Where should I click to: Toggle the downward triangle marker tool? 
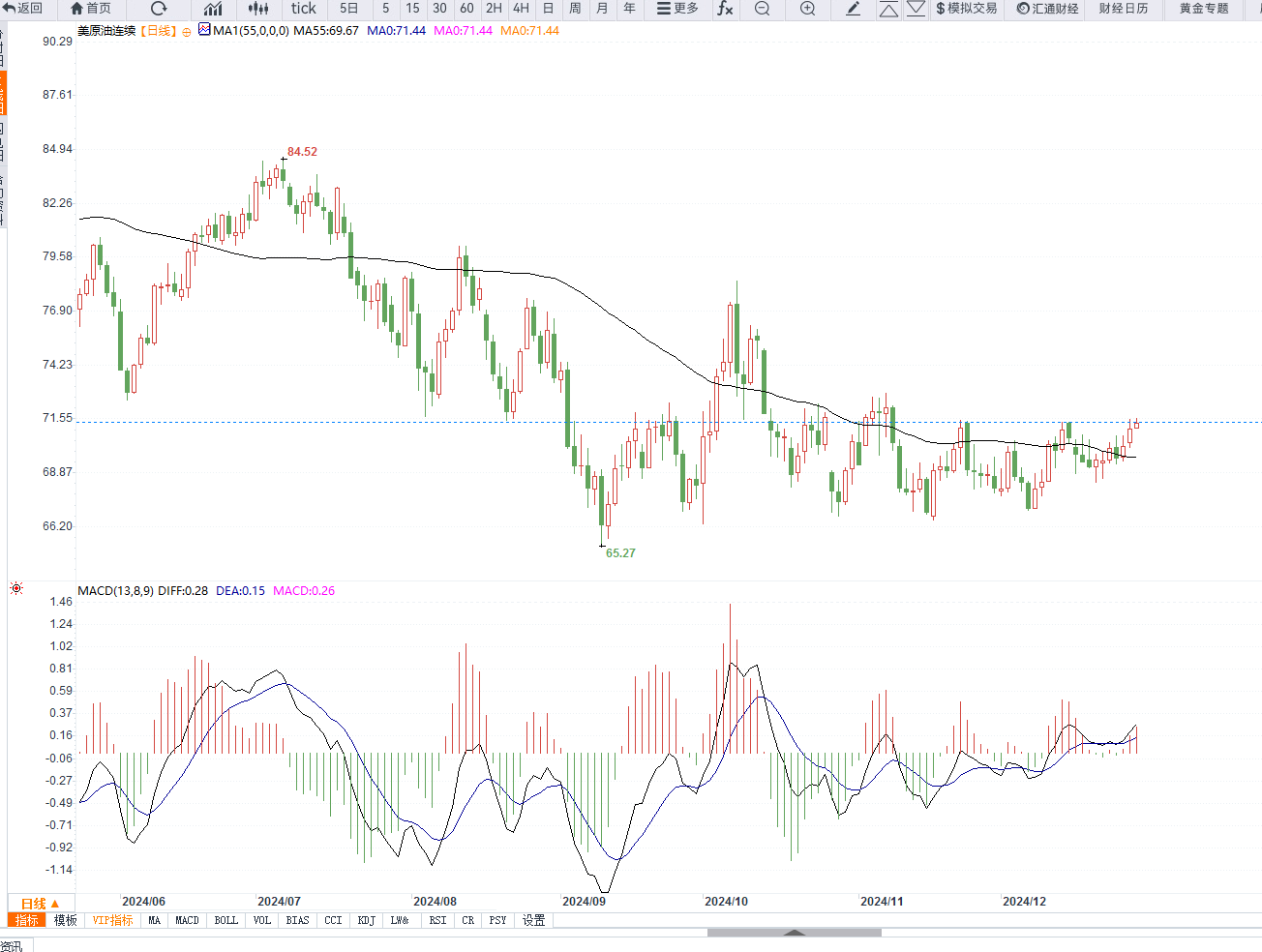pos(916,9)
